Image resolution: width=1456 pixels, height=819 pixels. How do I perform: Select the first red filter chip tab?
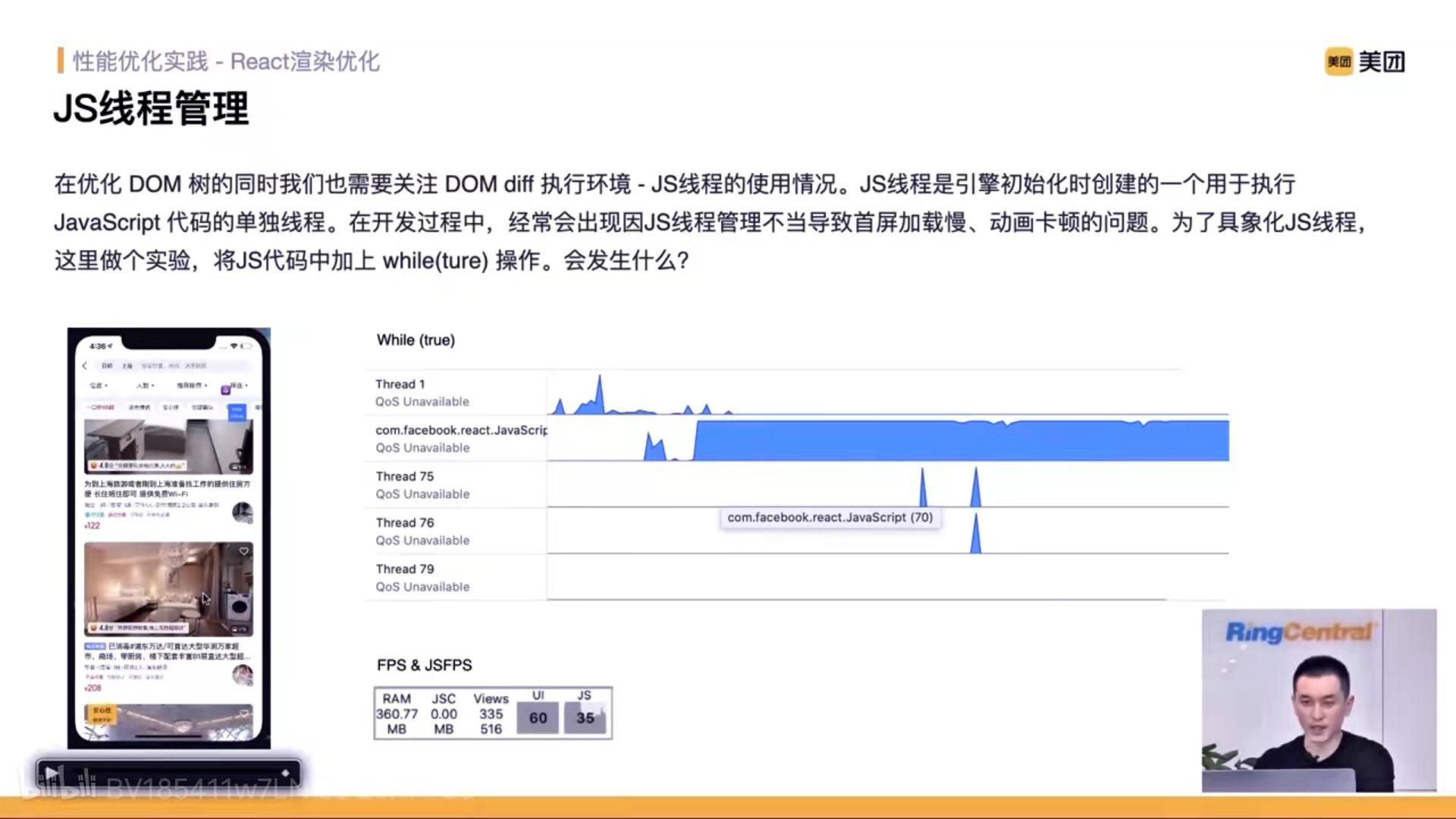[100, 408]
